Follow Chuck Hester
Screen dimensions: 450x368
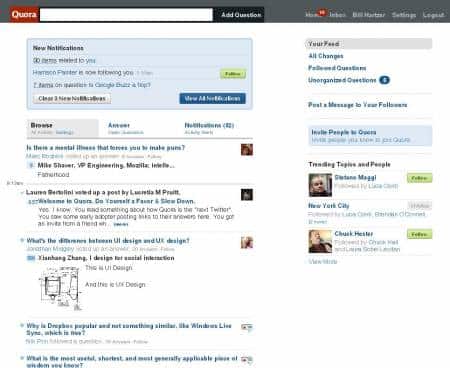pyautogui.click(x=419, y=234)
